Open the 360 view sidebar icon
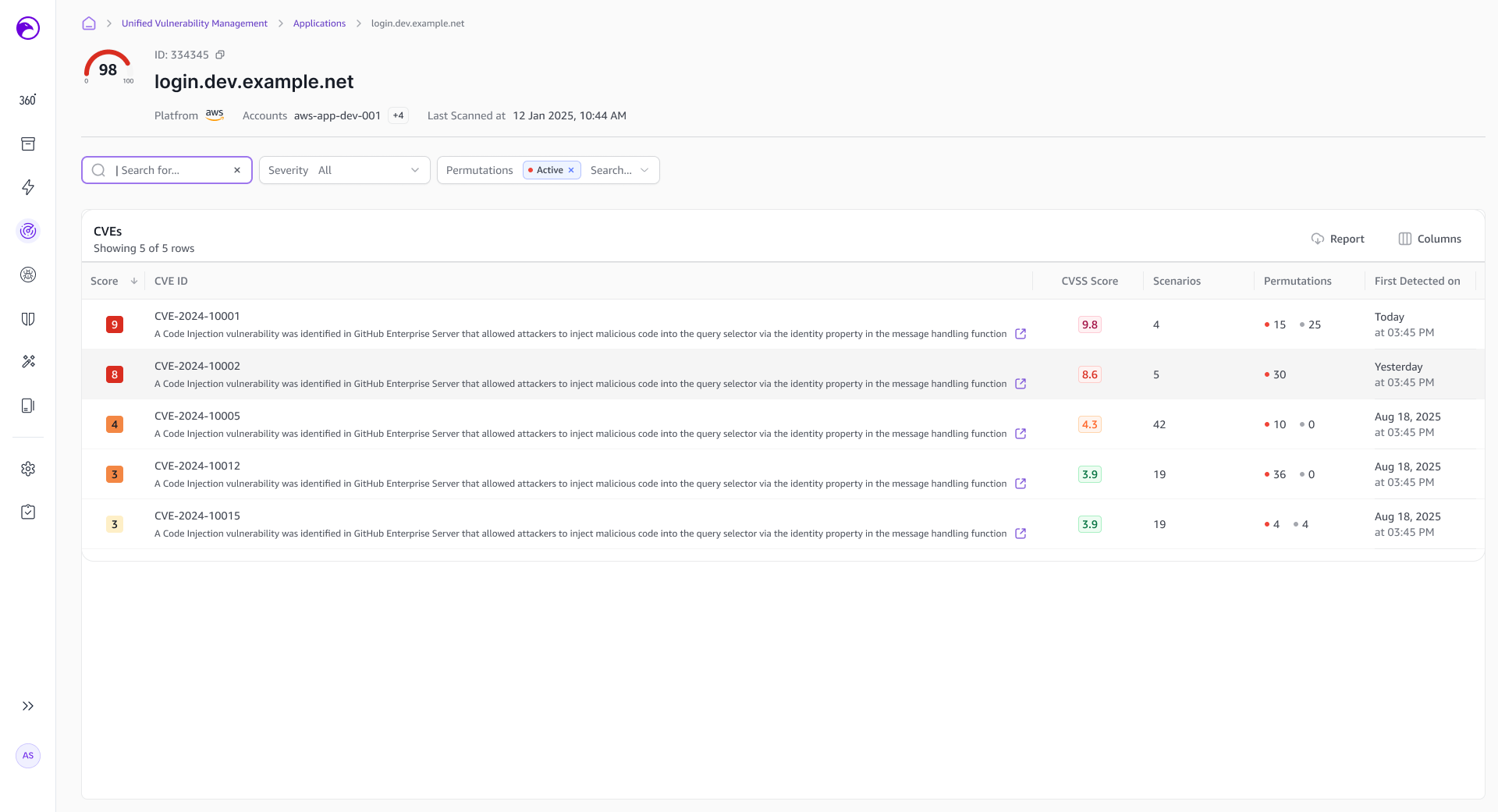The image size is (1498, 812). coord(27,100)
